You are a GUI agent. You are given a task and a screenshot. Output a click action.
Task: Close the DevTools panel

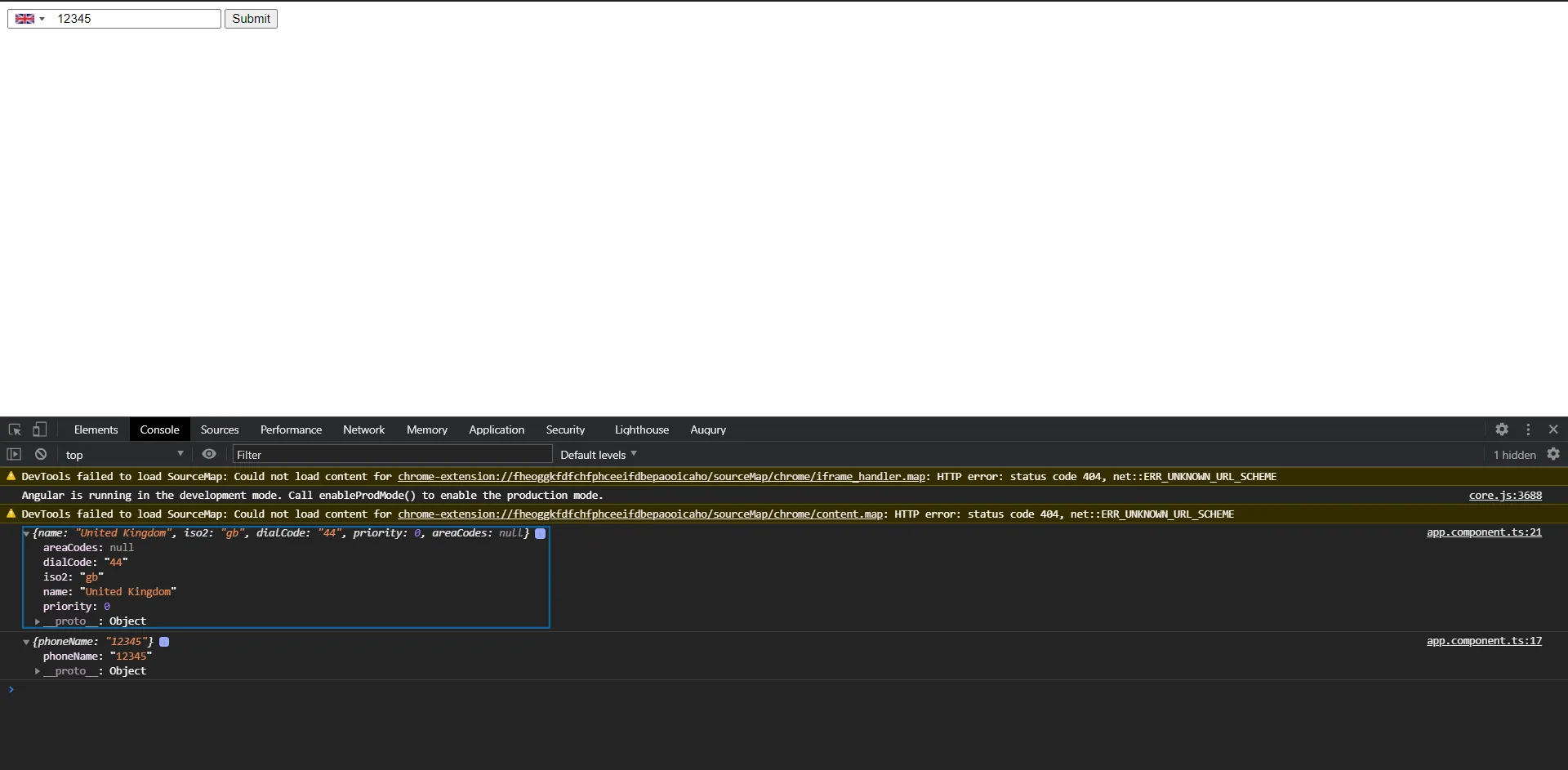tap(1553, 430)
